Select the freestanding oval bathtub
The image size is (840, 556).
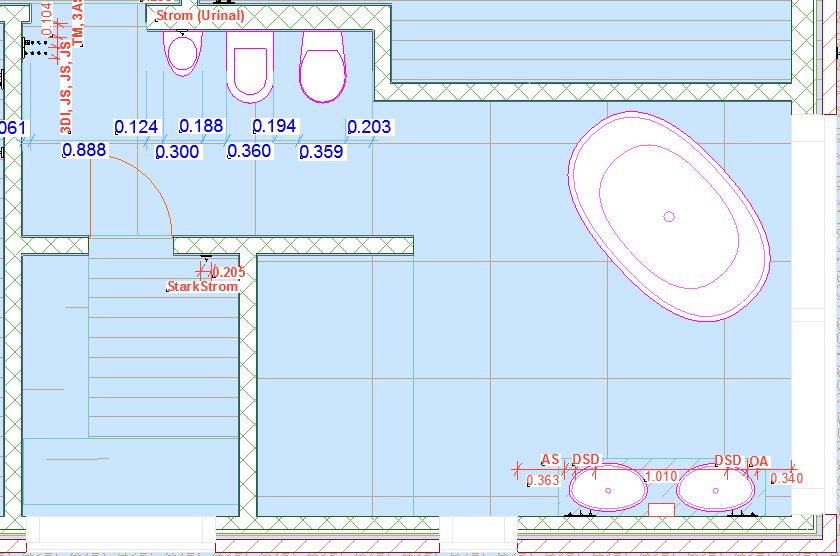[x=669, y=216]
